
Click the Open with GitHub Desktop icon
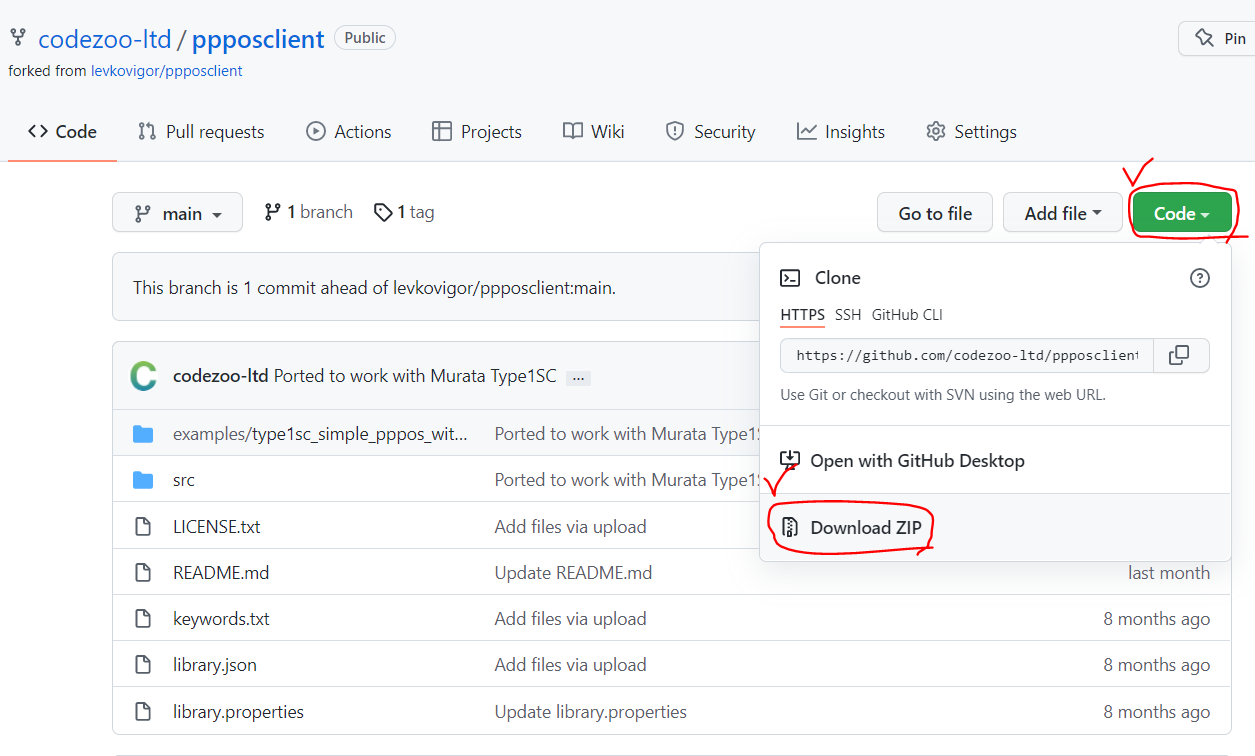click(x=790, y=460)
